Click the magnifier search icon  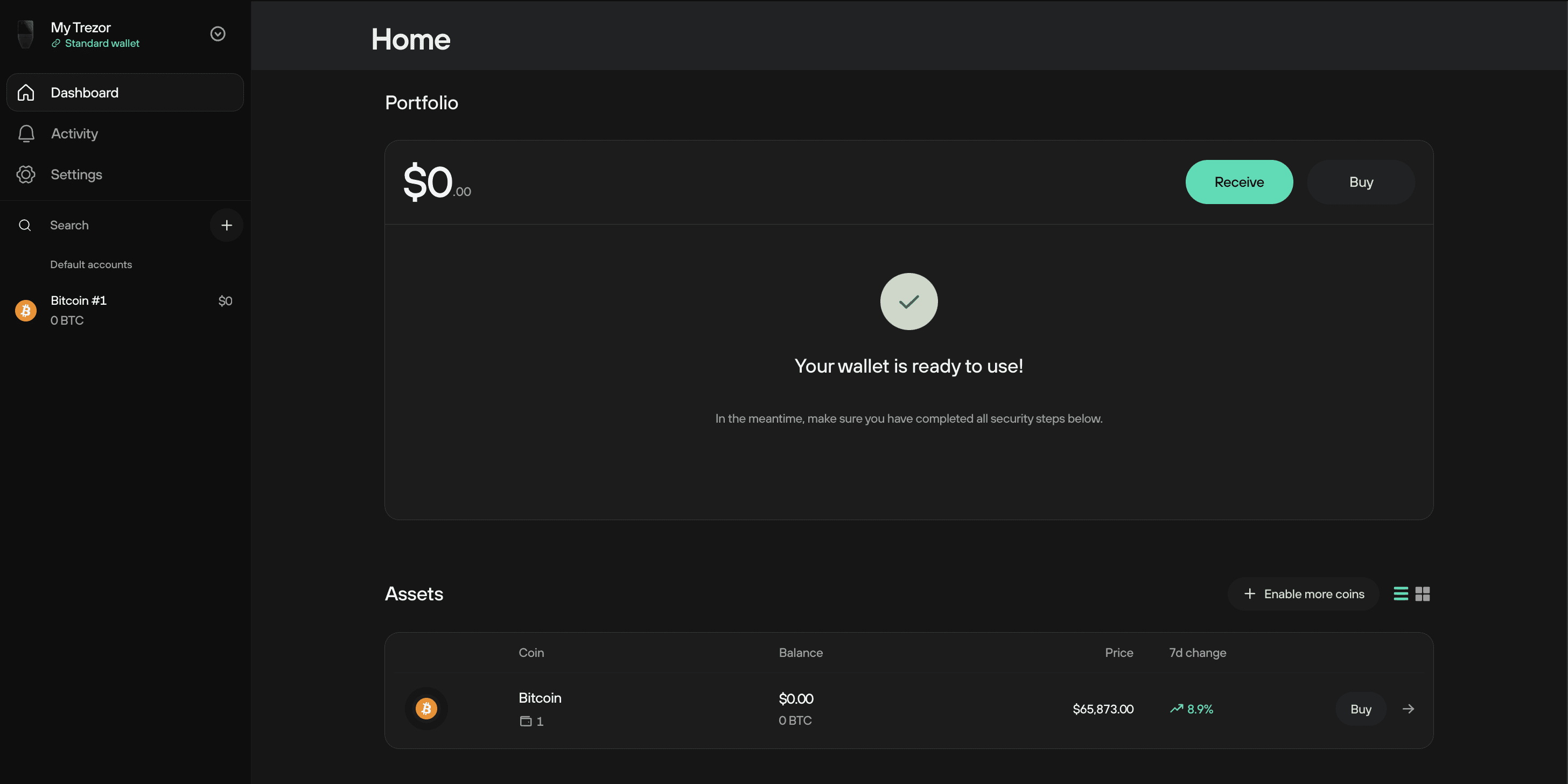tap(25, 225)
